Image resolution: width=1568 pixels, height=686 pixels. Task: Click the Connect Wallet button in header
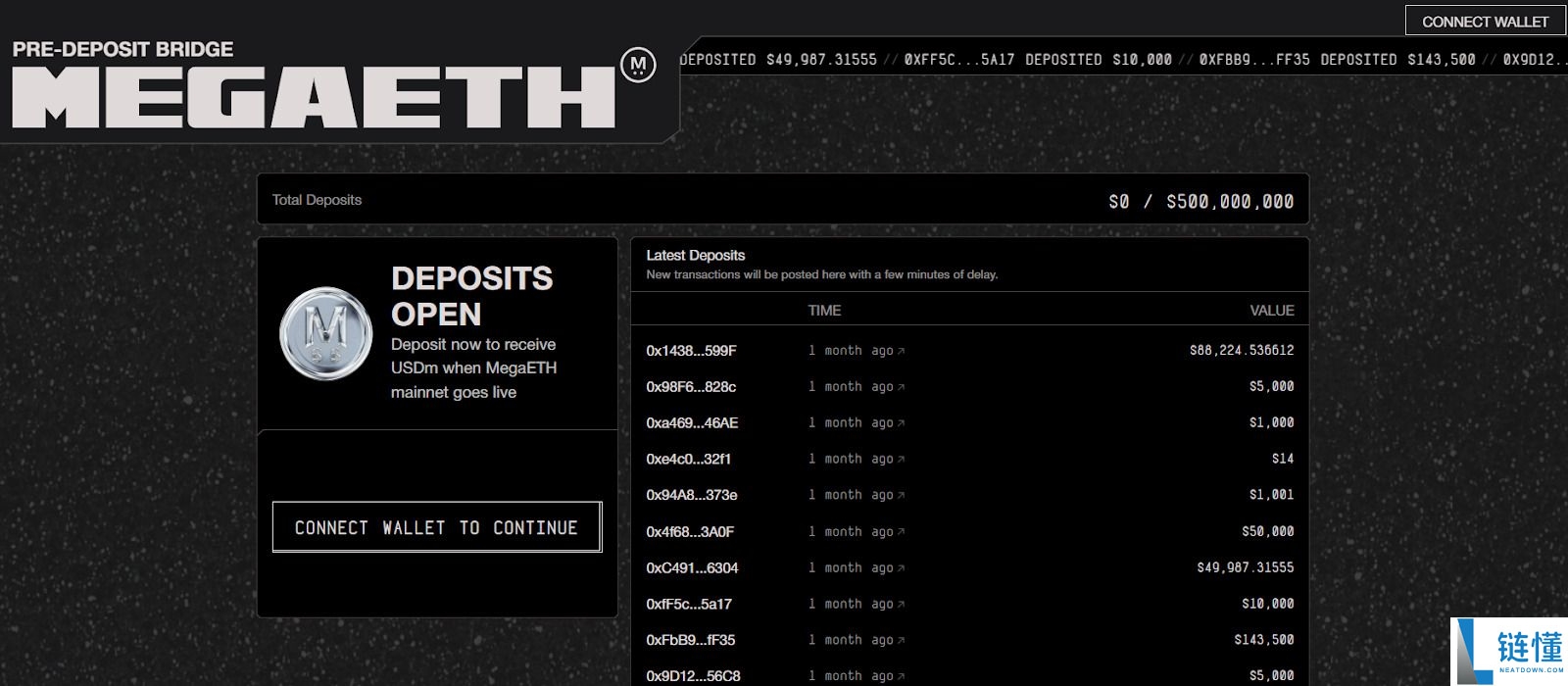(x=1485, y=22)
